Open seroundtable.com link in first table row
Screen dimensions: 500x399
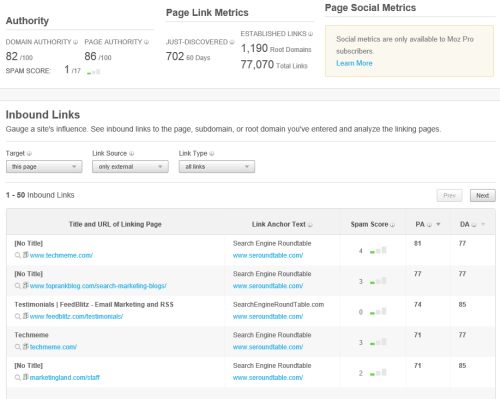click(268, 256)
